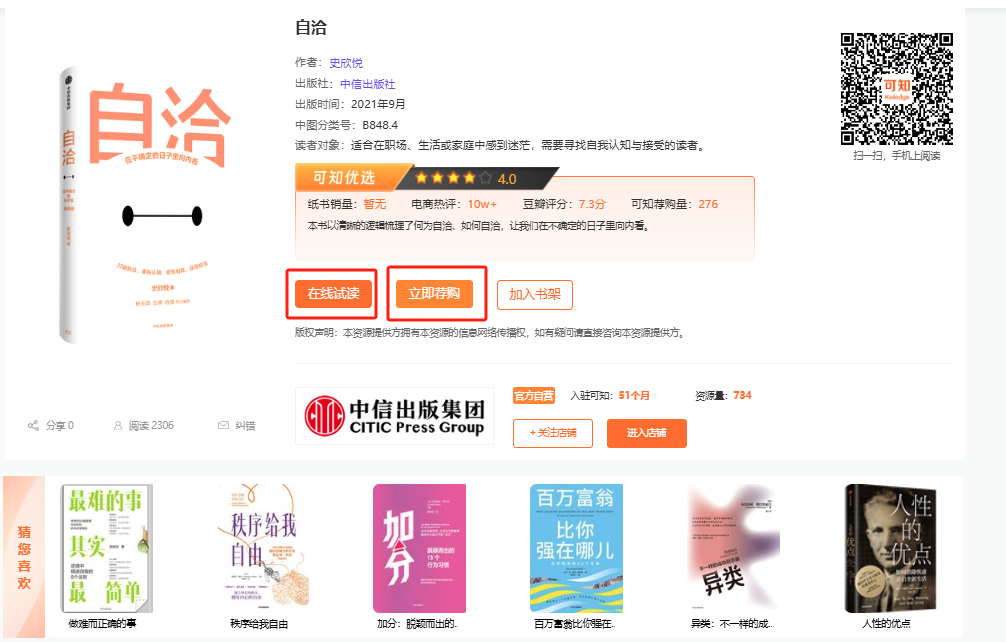The width and height of the screenshot is (1006, 642).
Task: Click the 官方自营 badge
Action: click(x=534, y=396)
